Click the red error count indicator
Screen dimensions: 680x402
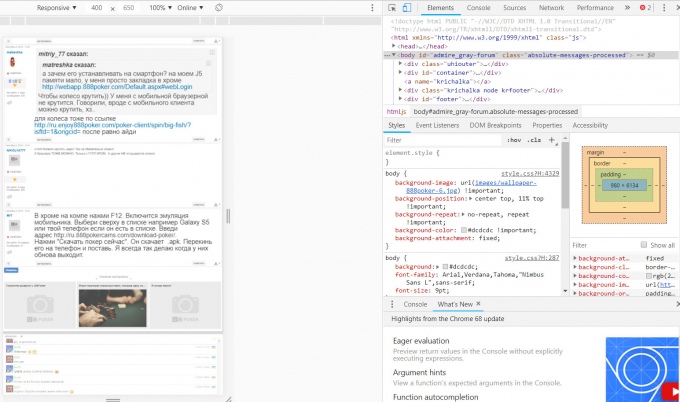tap(645, 8)
